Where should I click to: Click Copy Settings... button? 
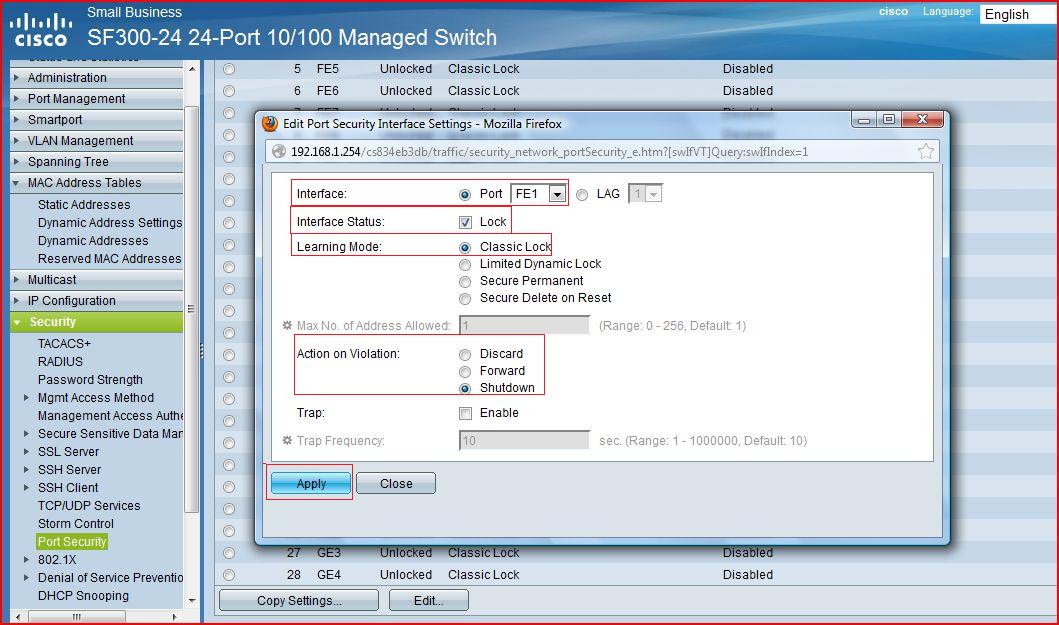(299, 601)
